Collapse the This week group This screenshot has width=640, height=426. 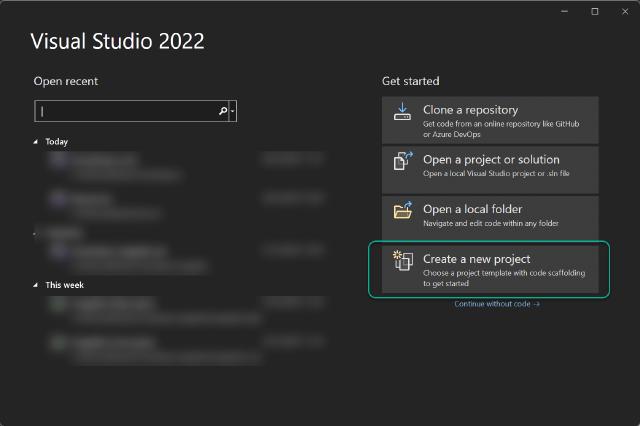[37, 285]
